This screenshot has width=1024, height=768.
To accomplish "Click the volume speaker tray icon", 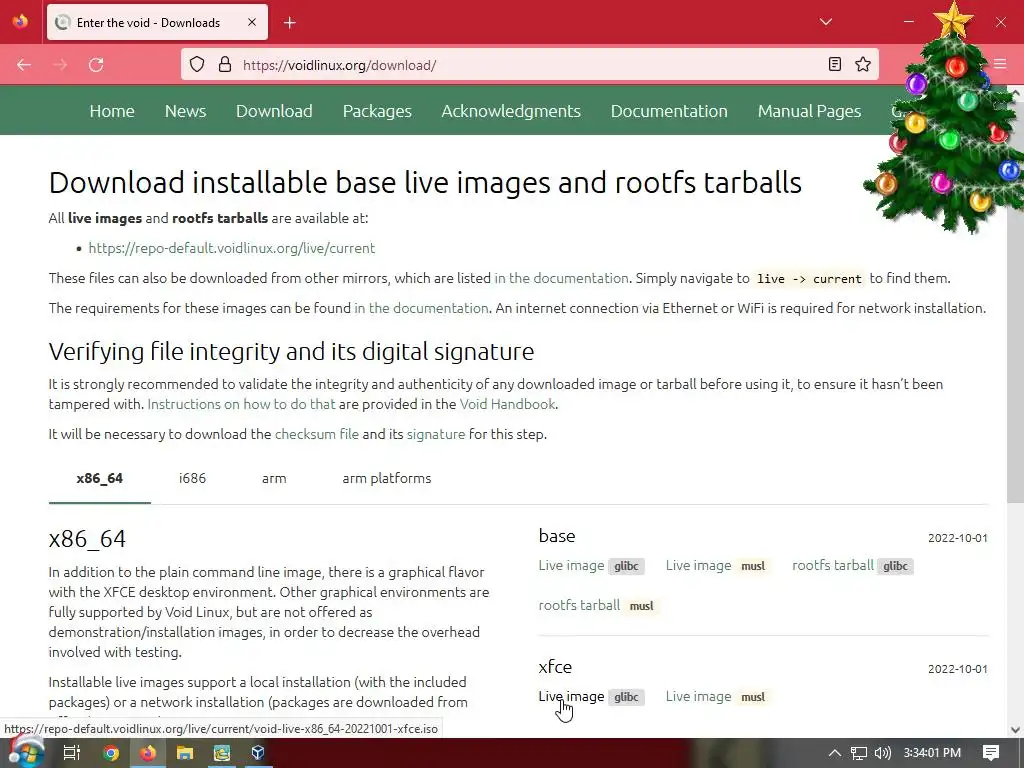I will [882, 753].
